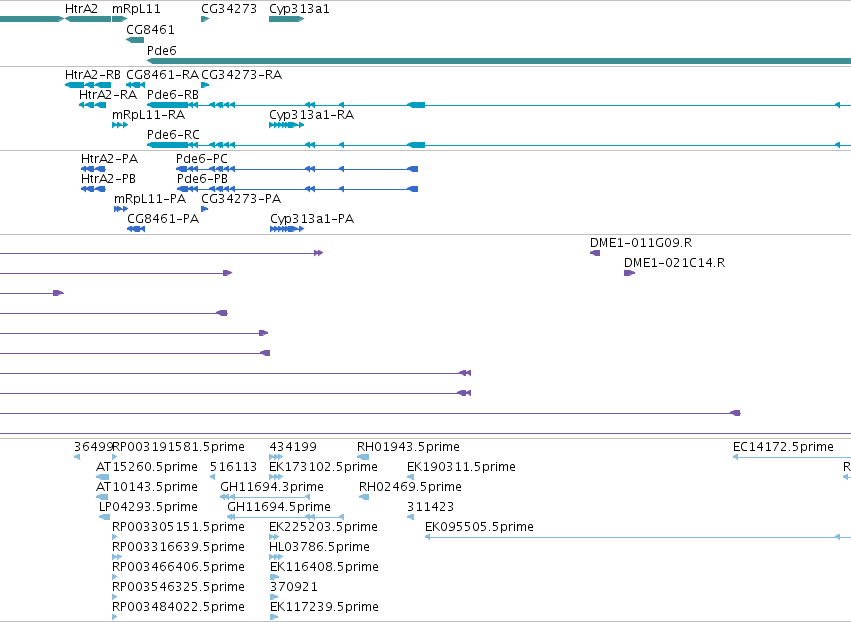Click EK095505.5prime EST label

tap(479, 527)
